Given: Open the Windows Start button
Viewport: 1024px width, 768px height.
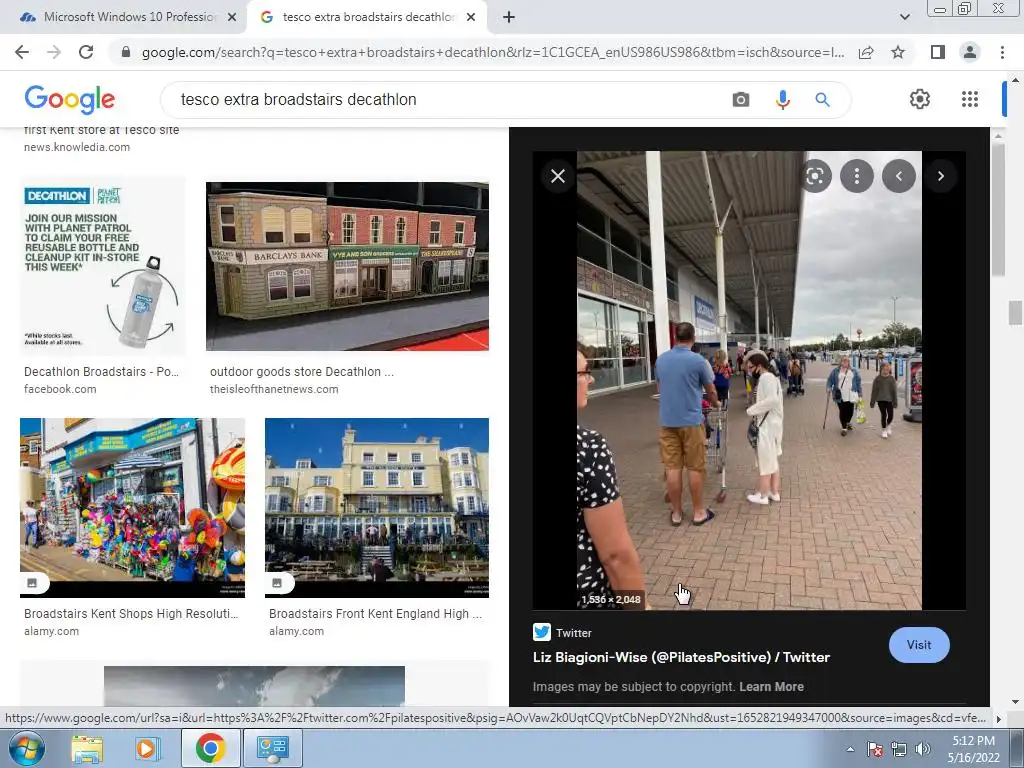Looking at the screenshot, I should click(26, 748).
